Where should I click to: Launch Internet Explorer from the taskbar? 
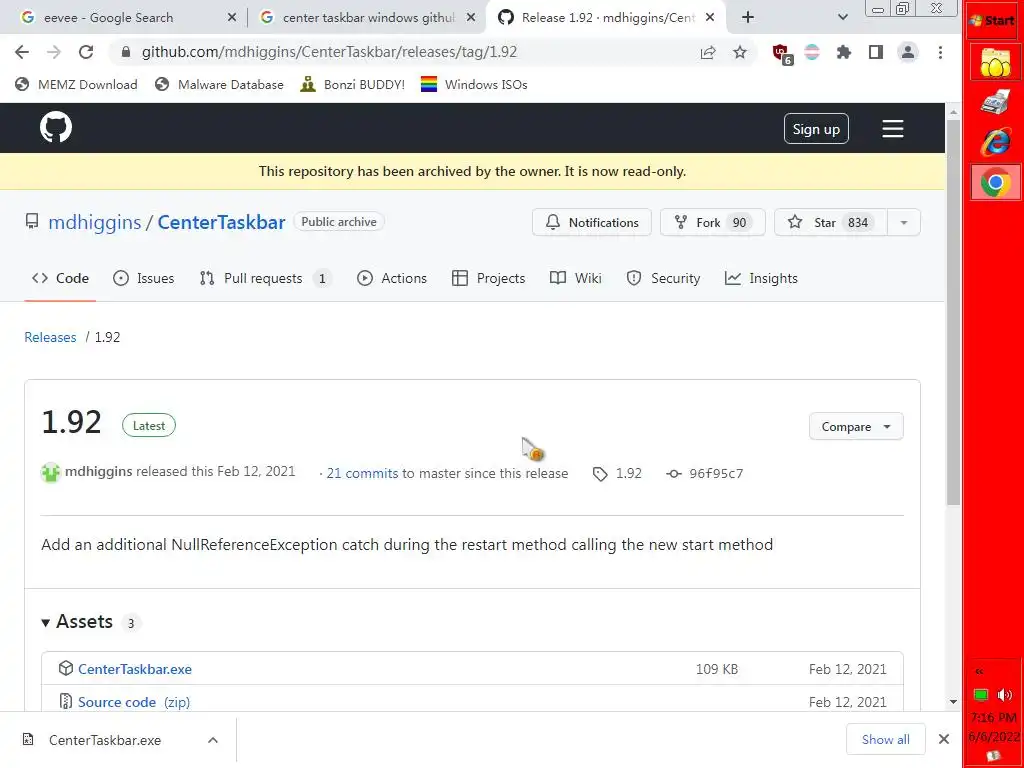[995, 142]
